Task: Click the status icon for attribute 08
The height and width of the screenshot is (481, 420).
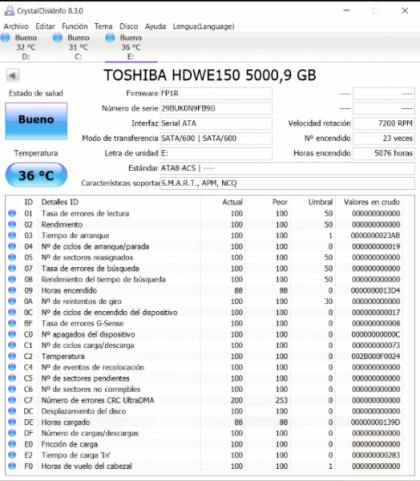Action: (12, 279)
